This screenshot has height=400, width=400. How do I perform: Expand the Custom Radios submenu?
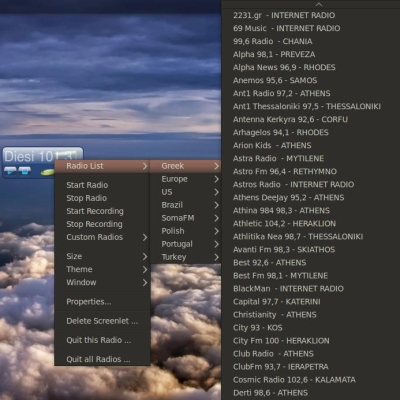click(x=102, y=237)
